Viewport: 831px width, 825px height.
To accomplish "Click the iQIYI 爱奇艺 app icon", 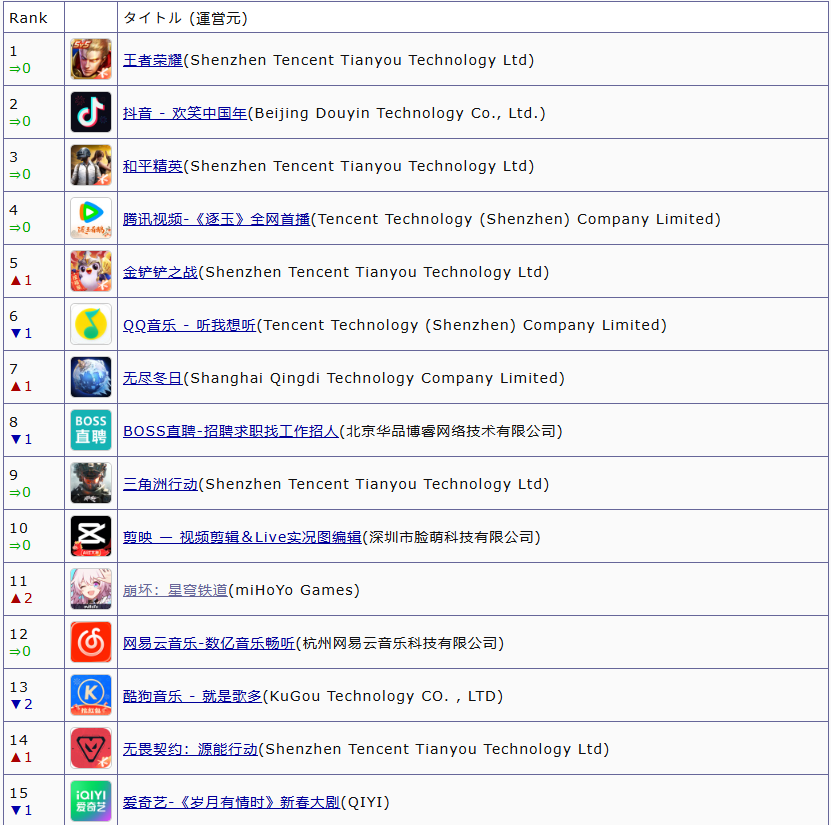I will click(x=91, y=801).
